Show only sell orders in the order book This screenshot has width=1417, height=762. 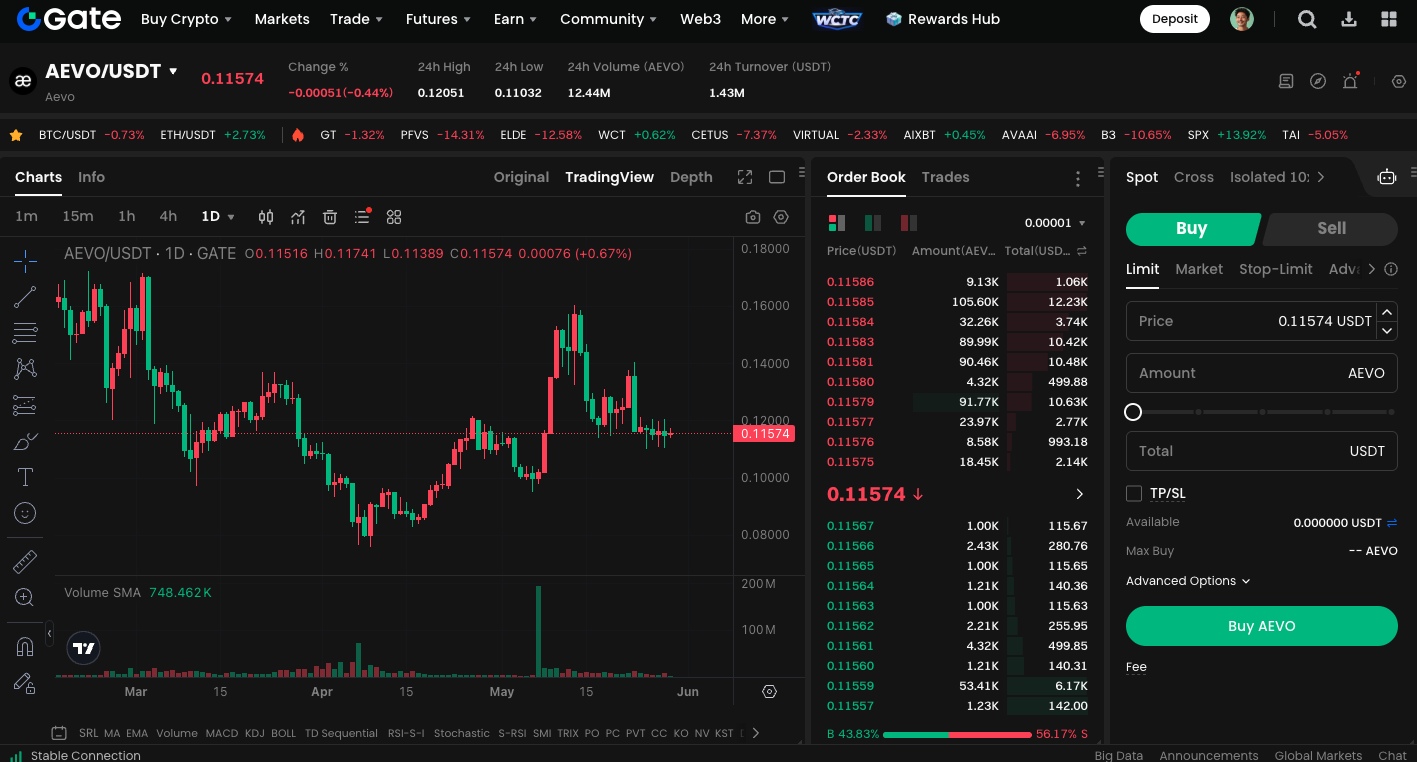pyautogui.click(x=908, y=223)
